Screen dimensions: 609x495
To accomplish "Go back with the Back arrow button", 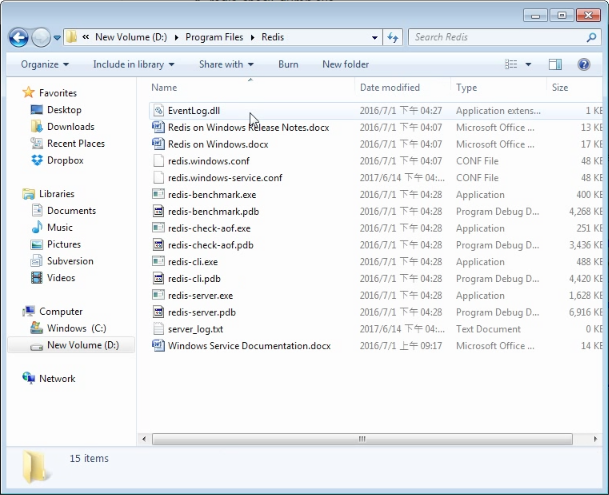I will click(x=18, y=38).
